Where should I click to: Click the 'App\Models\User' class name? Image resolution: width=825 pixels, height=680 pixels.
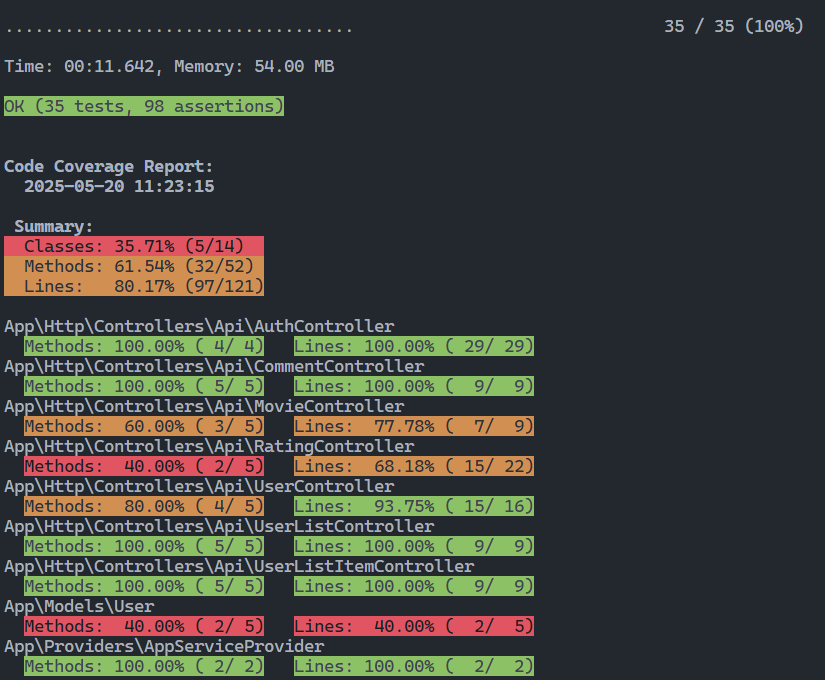(x=79, y=606)
